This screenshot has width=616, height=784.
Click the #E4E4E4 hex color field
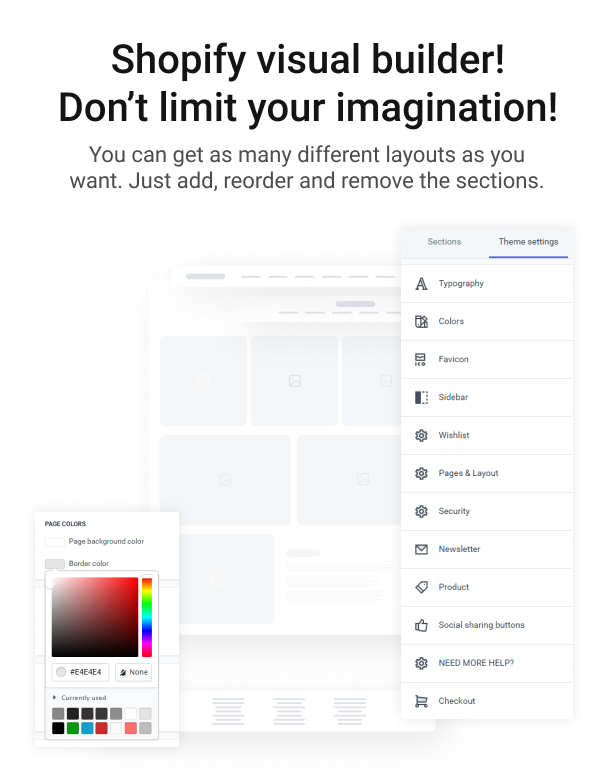tap(80, 672)
